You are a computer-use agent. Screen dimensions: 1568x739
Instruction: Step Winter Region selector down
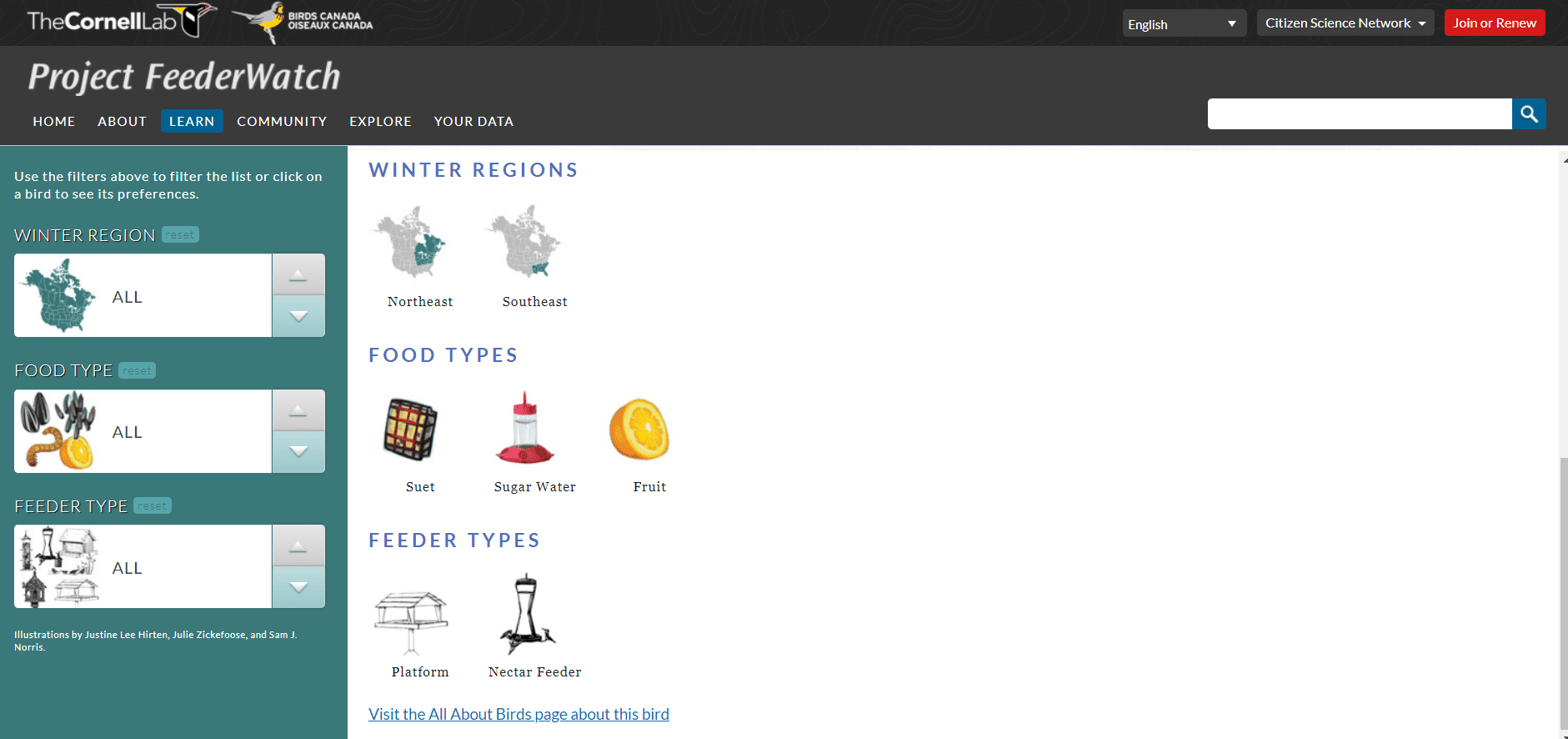(298, 316)
